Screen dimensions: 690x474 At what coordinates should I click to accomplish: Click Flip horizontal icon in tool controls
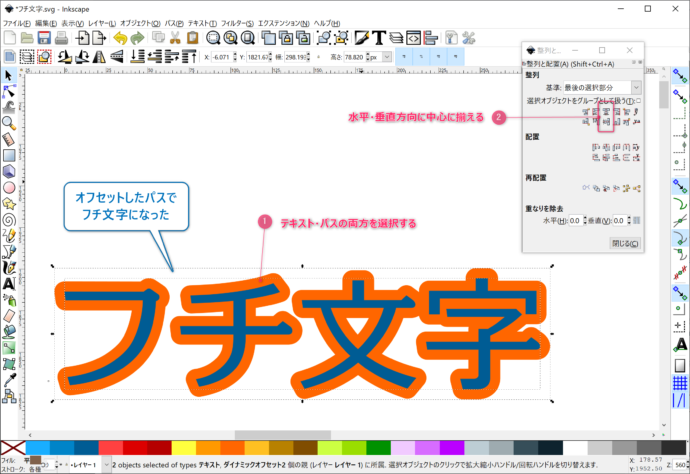point(99,57)
